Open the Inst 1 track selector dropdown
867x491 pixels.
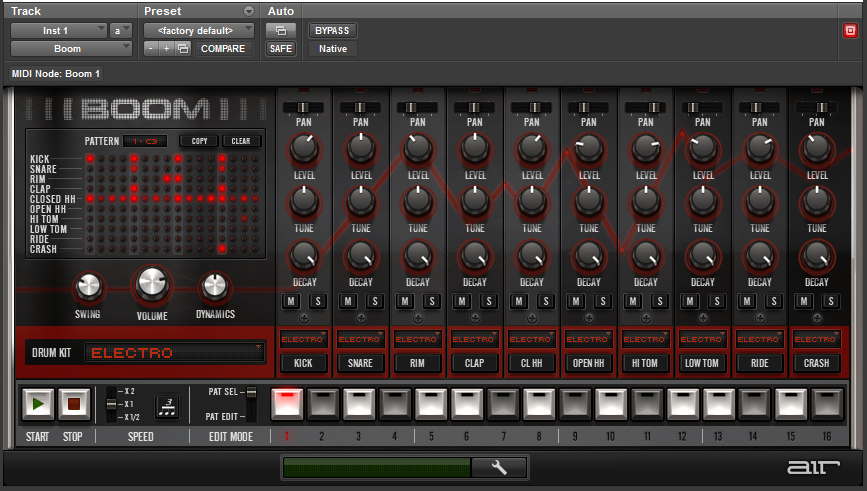pos(59,30)
